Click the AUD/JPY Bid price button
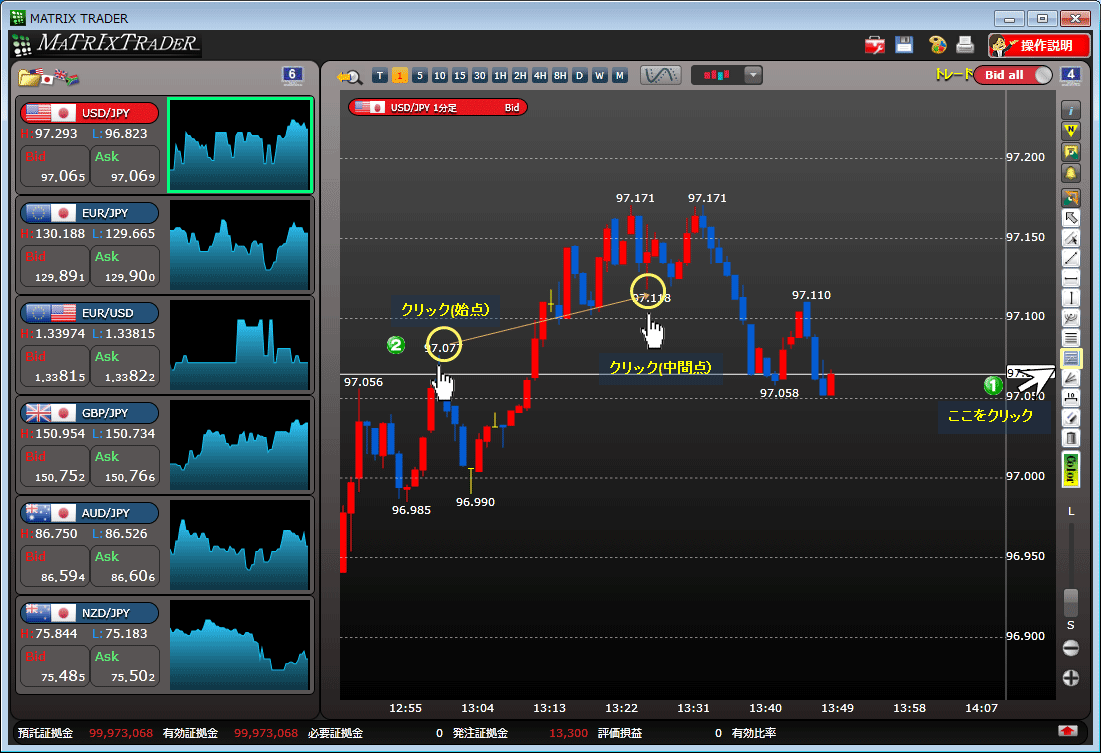The width and height of the screenshot is (1101, 753). (x=55, y=566)
